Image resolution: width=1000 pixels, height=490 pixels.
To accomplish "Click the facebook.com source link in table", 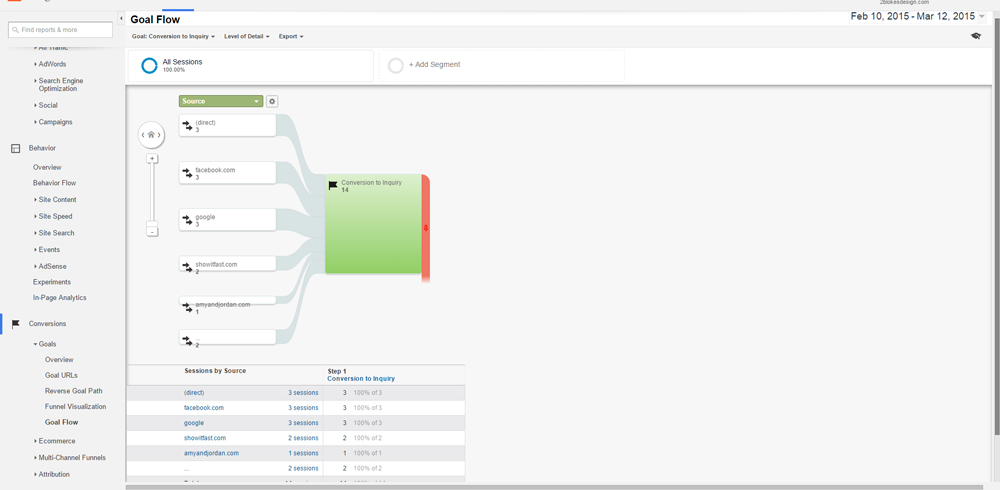I will coord(203,408).
